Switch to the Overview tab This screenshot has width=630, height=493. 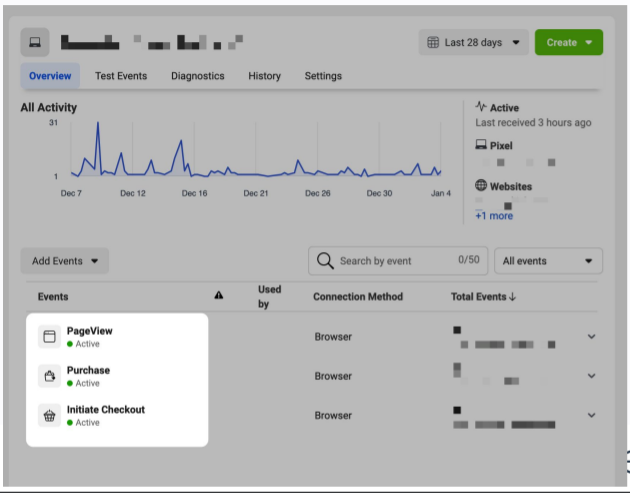pos(50,76)
